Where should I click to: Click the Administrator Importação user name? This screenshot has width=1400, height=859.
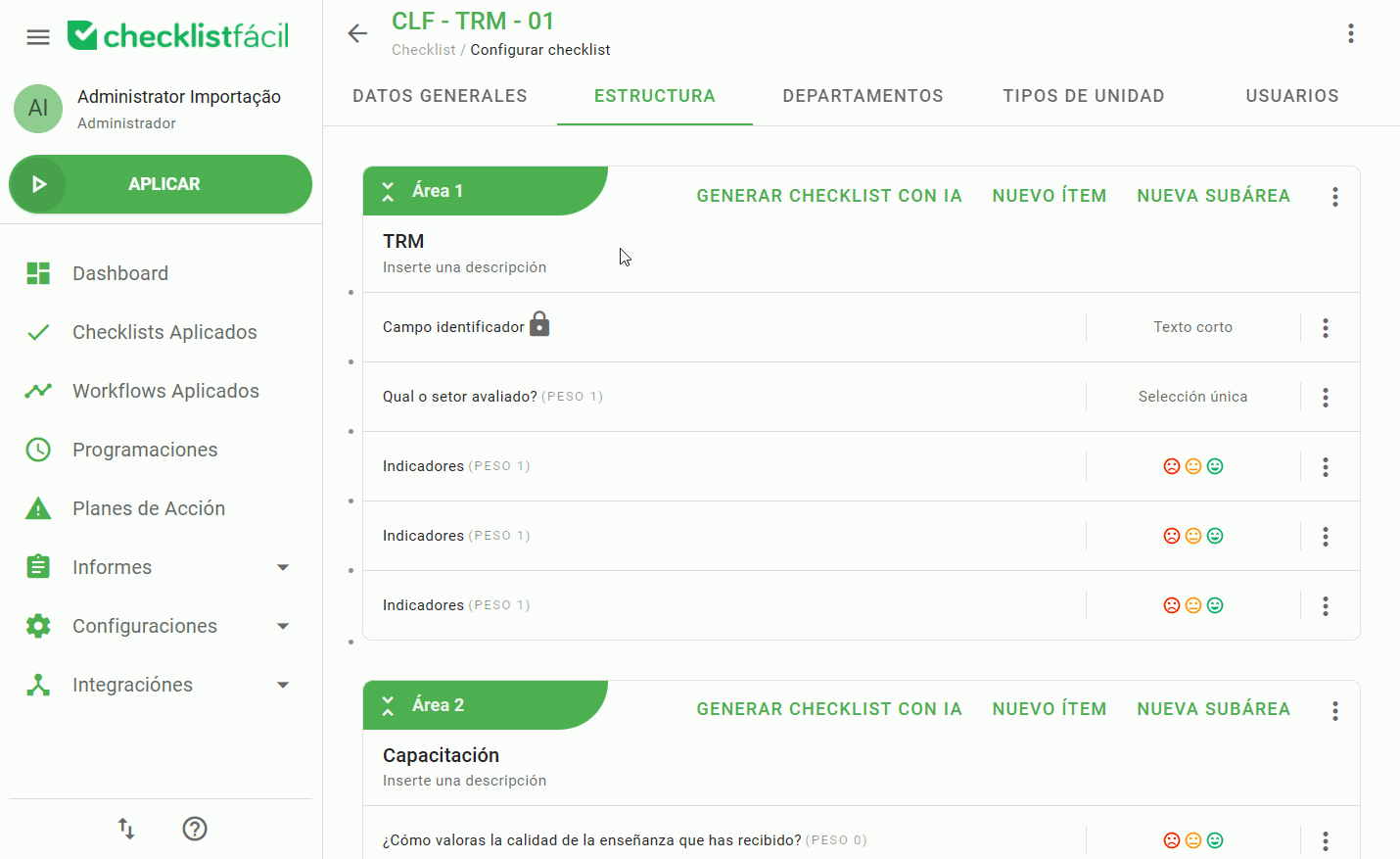tap(179, 96)
